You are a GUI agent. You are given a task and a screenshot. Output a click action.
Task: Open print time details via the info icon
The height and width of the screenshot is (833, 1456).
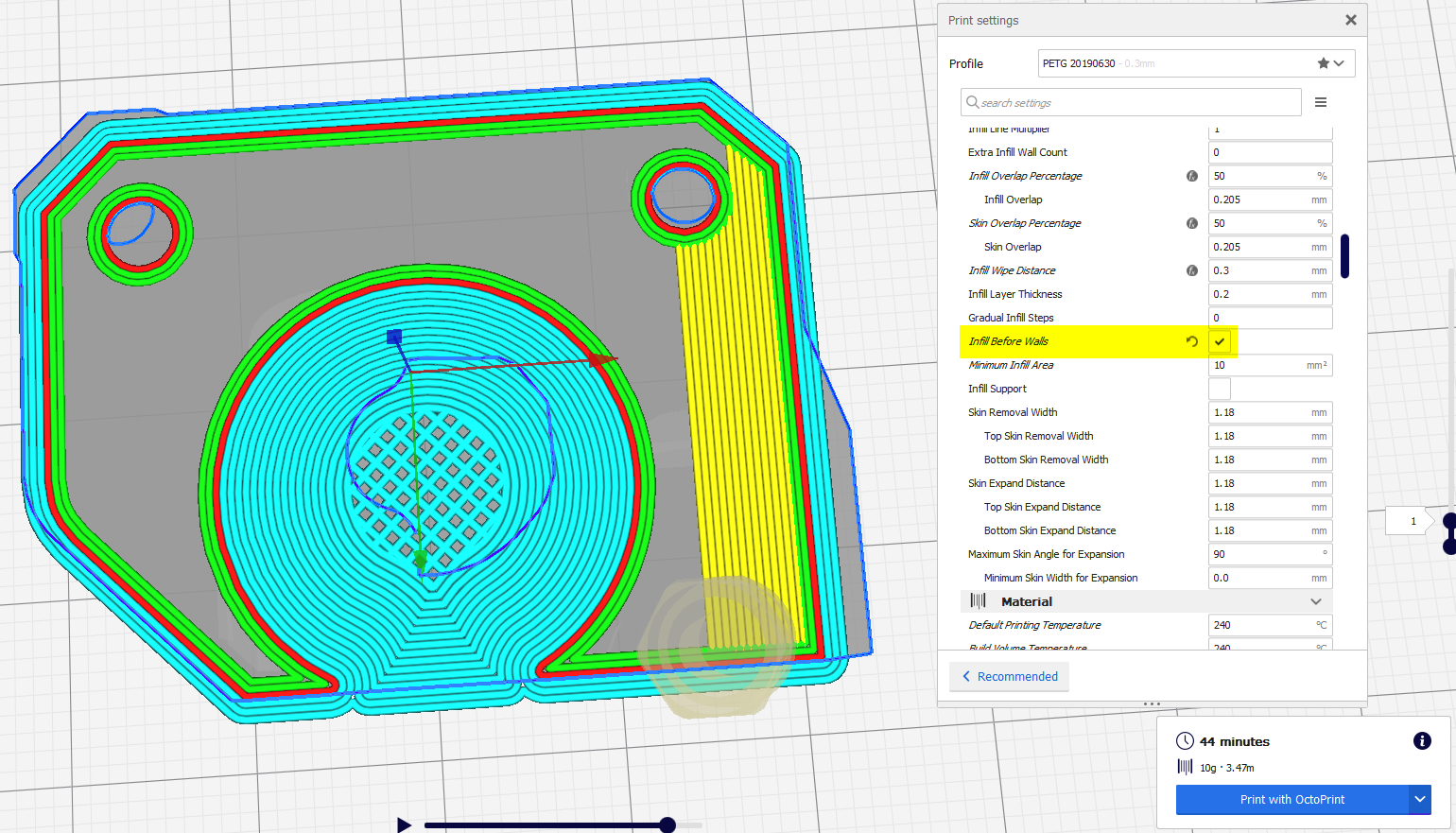point(1422,741)
